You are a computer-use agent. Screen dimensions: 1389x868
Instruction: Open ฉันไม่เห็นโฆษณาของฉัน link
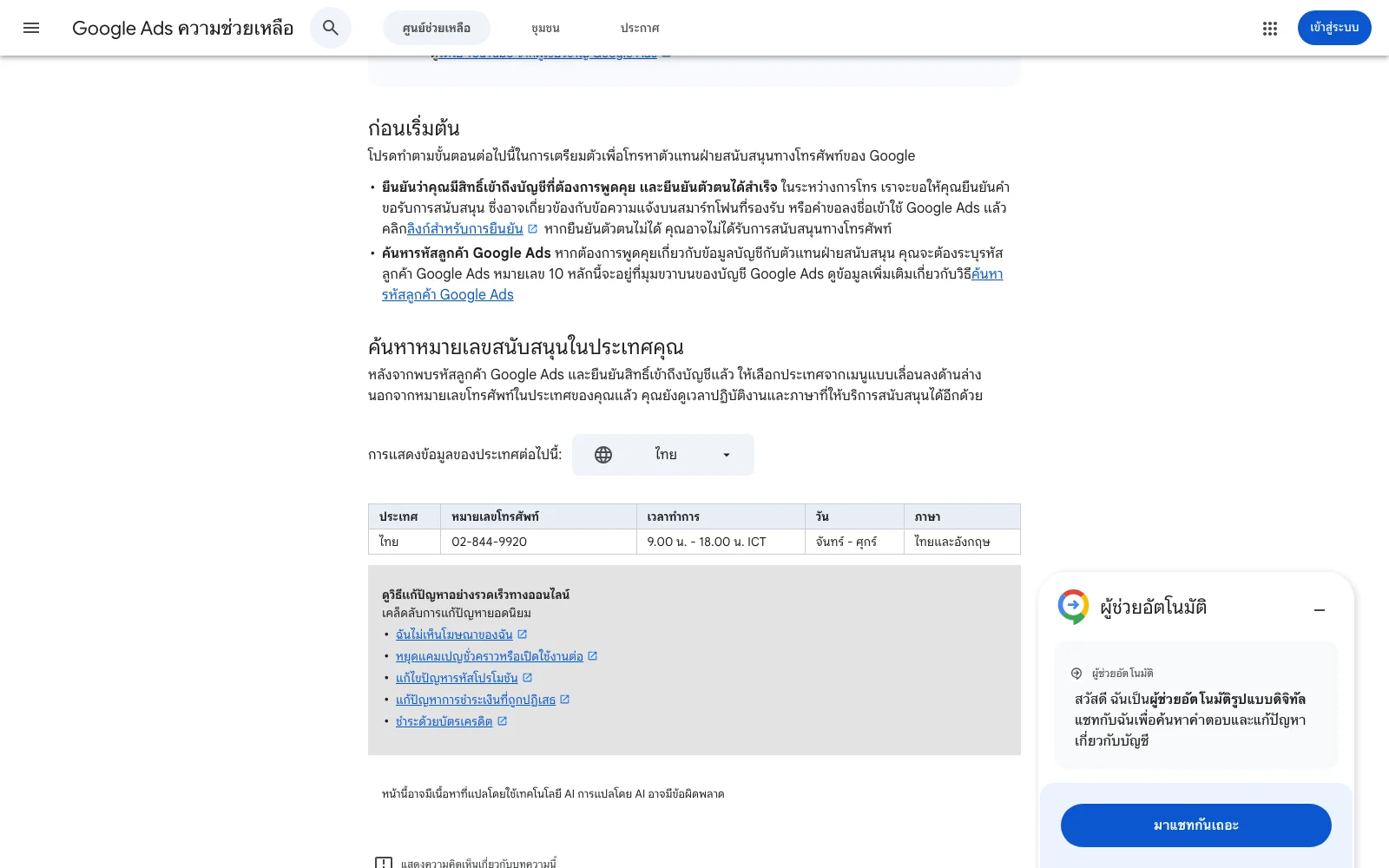tap(454, 635)
